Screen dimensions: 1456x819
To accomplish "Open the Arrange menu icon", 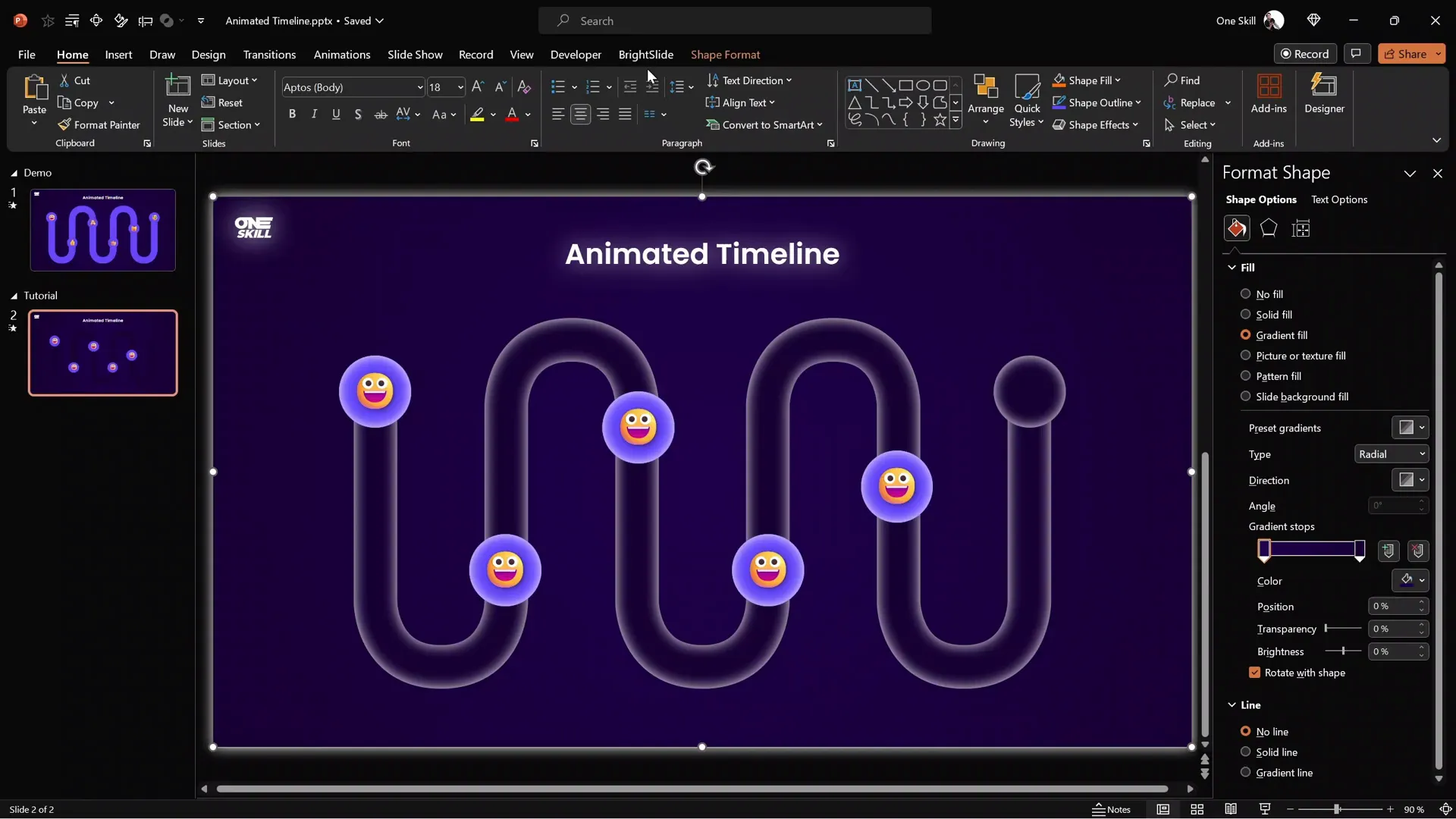I will pos(986,99).
